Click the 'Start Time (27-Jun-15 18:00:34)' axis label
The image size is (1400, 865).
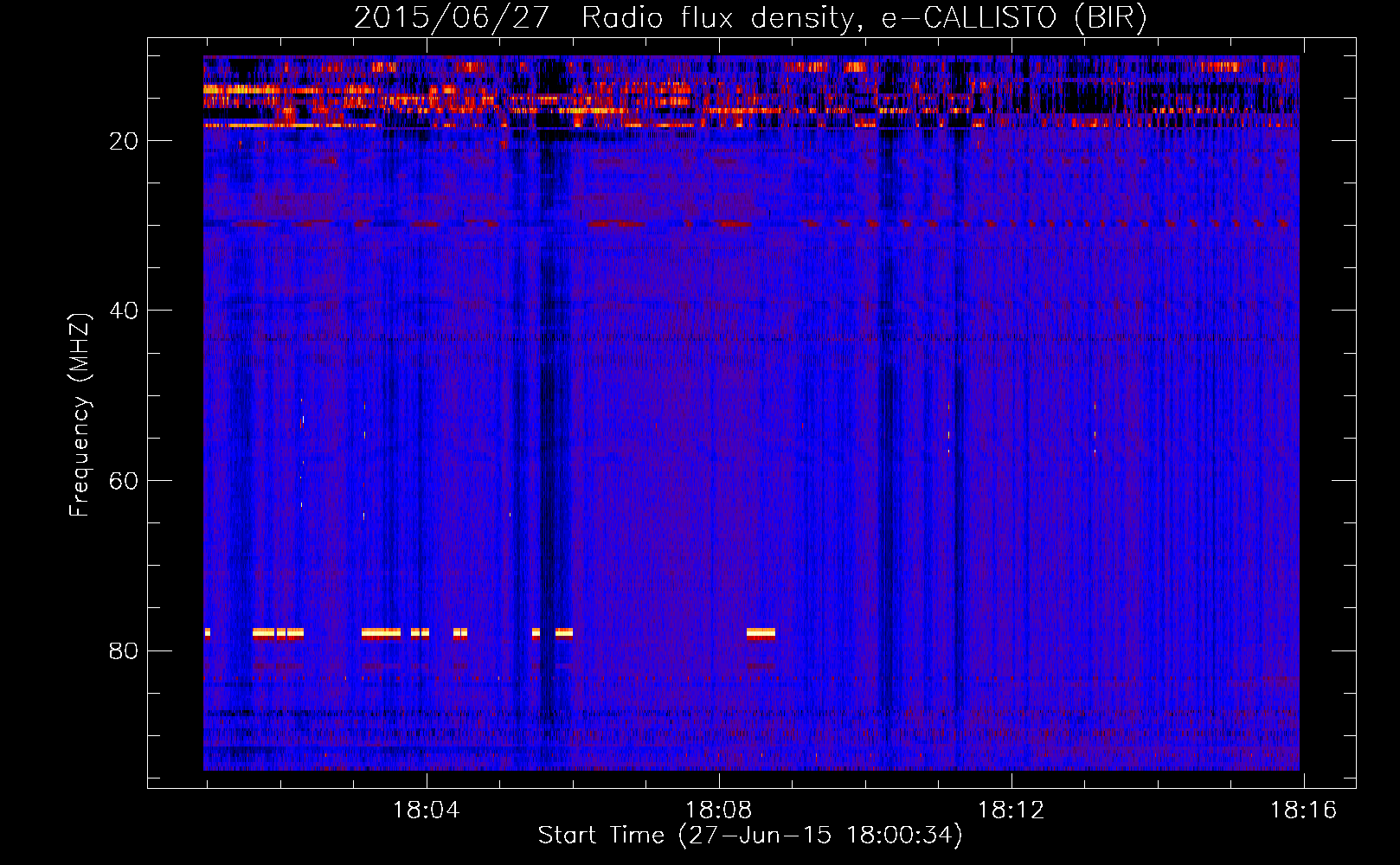750,836
